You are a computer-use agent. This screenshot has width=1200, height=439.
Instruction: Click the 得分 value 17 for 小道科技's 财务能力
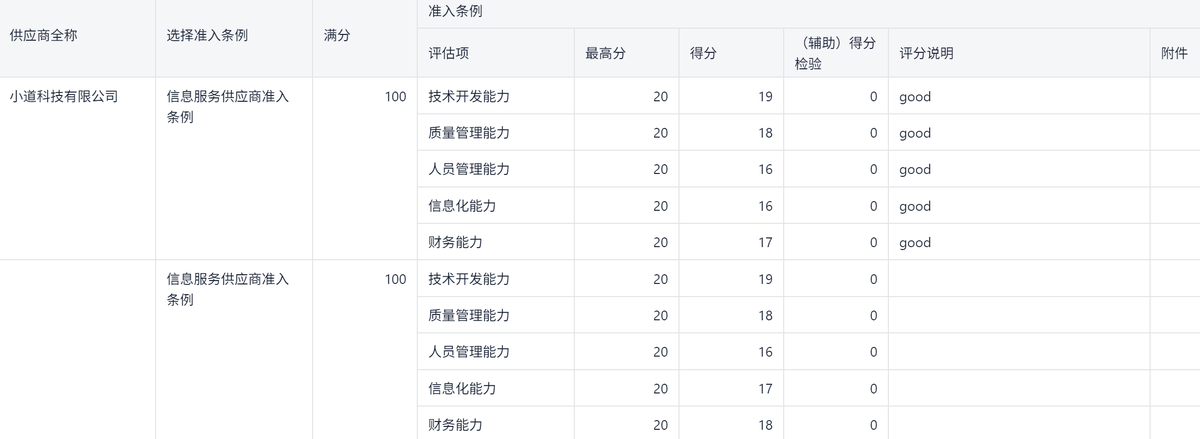[x=764, y=242]
